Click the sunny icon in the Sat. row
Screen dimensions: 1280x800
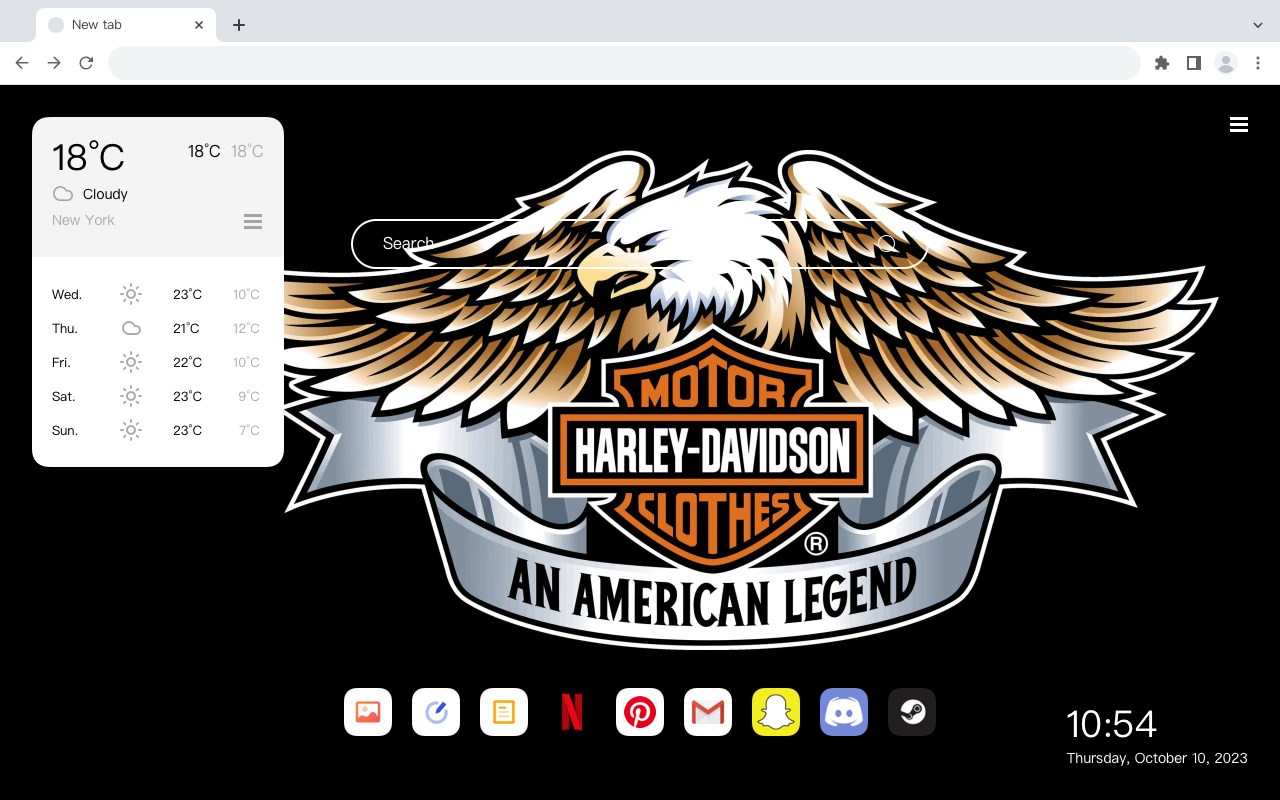click(131, 396)
